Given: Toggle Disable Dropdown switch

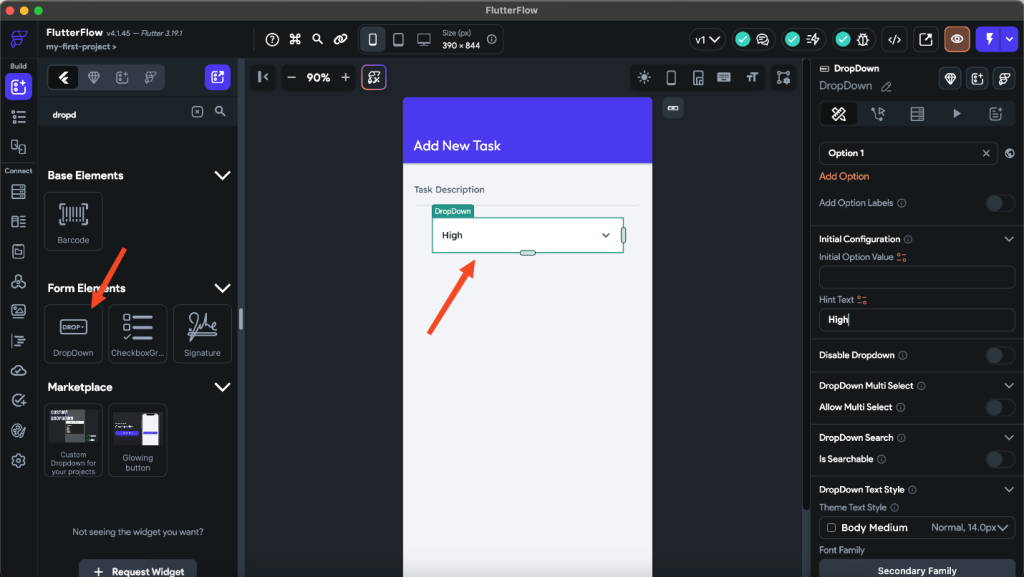Looking at the screenshot, I should point(999,356).
